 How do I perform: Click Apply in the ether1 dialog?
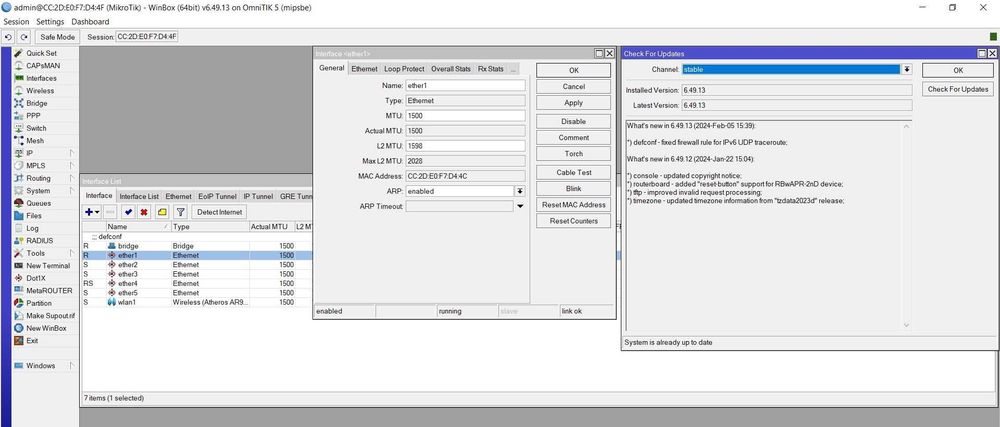[573, 103]
